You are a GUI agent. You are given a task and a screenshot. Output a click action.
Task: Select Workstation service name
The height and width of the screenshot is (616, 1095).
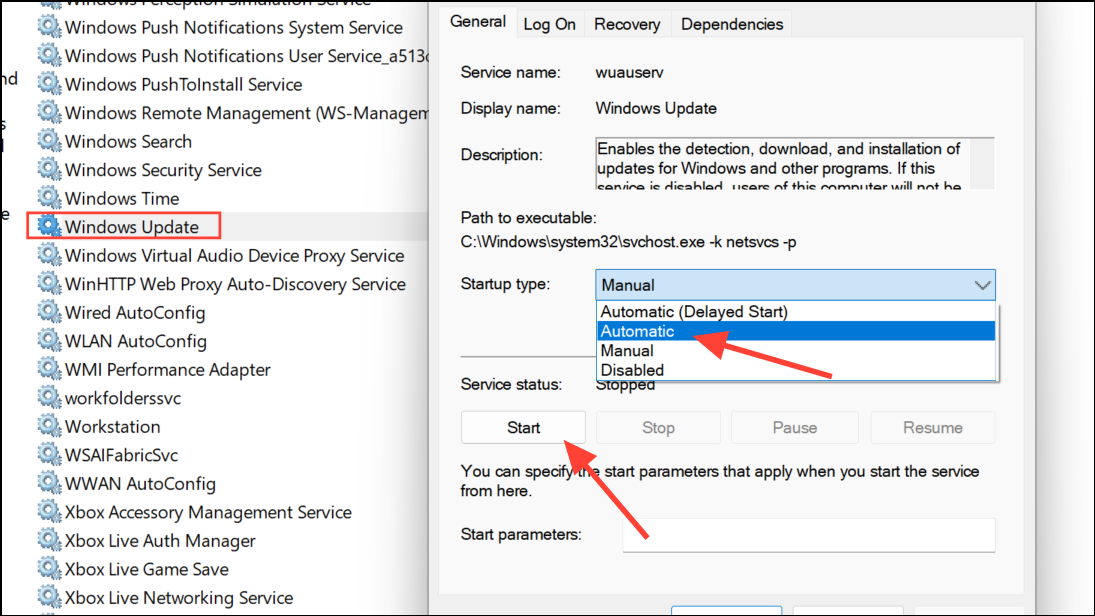(112, 427)
